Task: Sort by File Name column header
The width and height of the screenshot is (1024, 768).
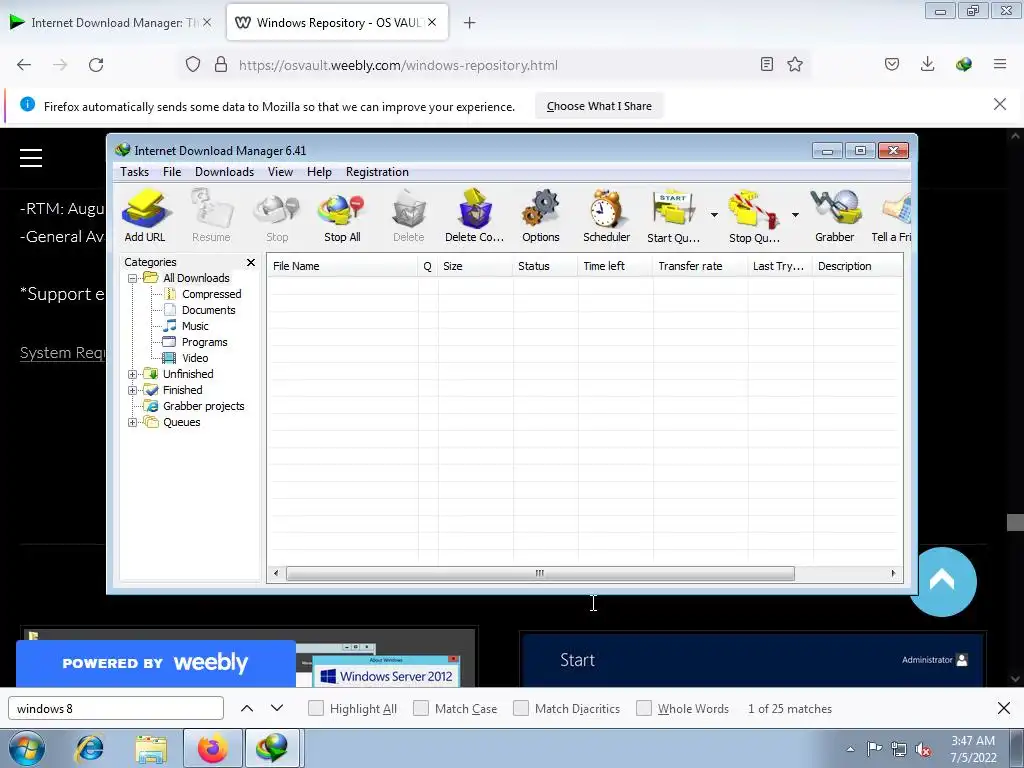Action: (342, 266)
